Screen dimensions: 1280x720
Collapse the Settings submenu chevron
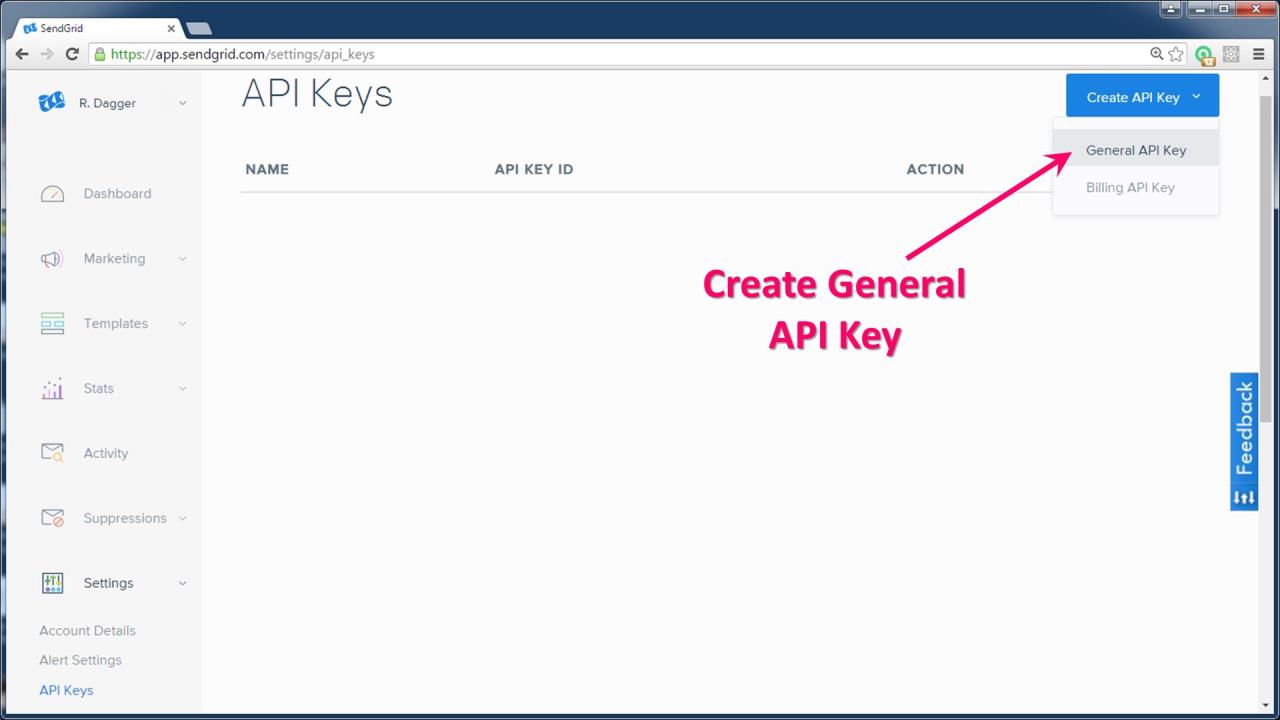182,583
